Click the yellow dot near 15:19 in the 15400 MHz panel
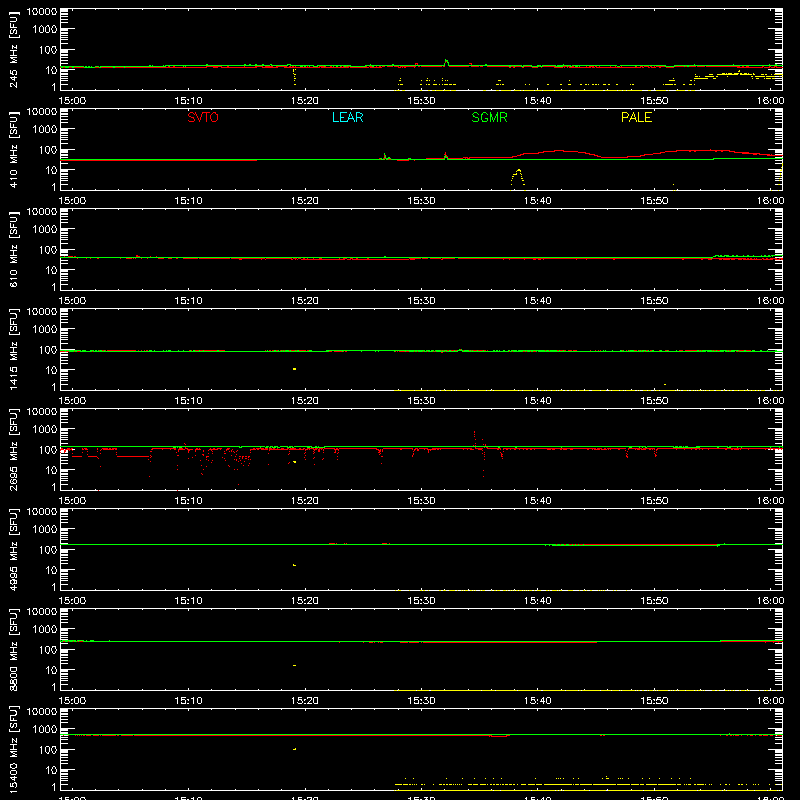The height and width of the screenshot is (800, 800). [294, 749]
